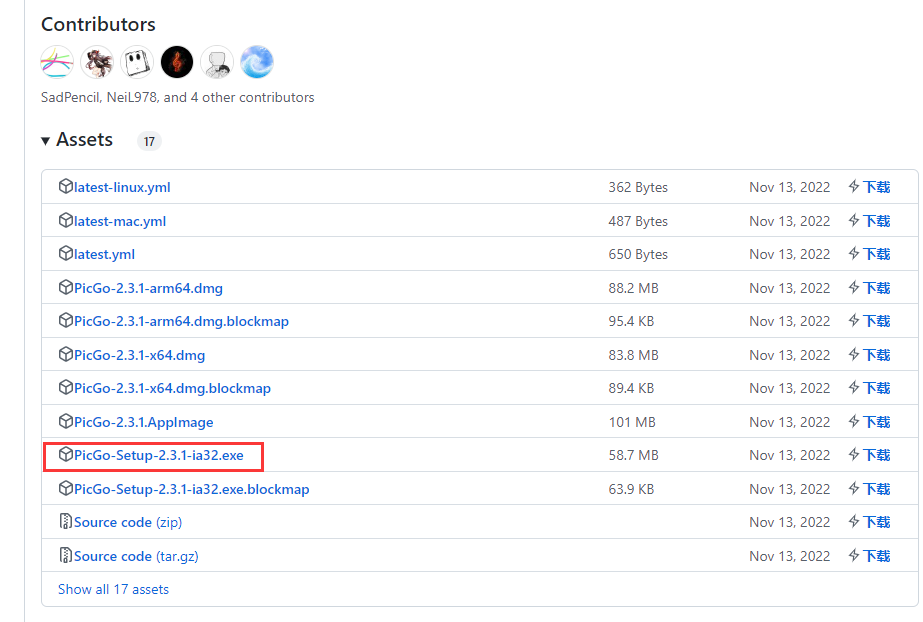Download PicGo-Setup-2.3.1-ia32.exe installer link
The image size is (923, 622).
tap(159, 455)
